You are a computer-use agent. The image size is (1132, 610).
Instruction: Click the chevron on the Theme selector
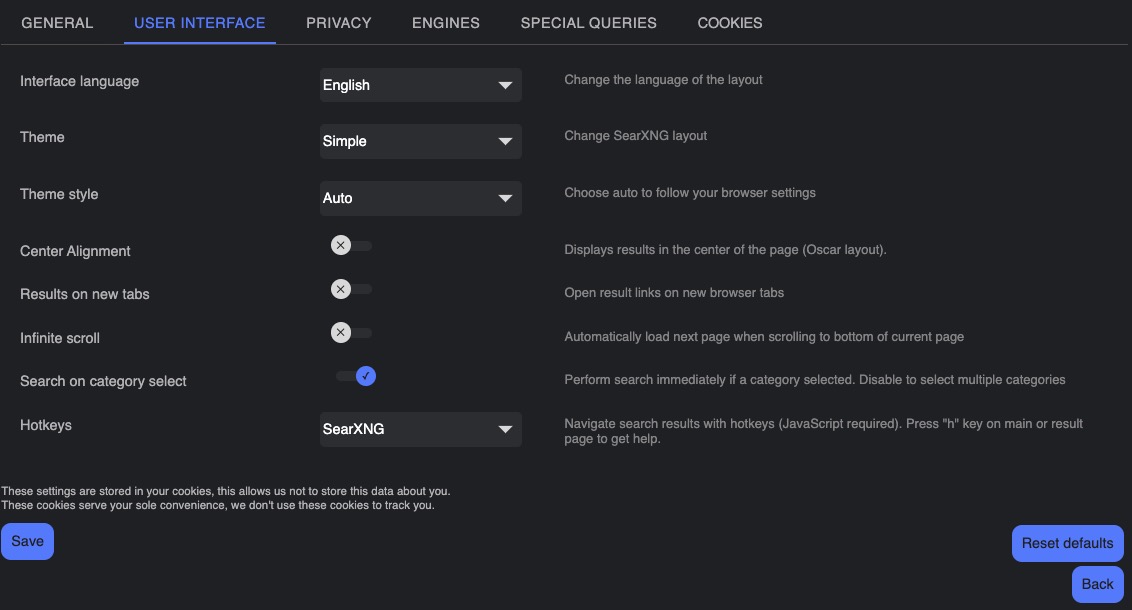click(505, 141)
